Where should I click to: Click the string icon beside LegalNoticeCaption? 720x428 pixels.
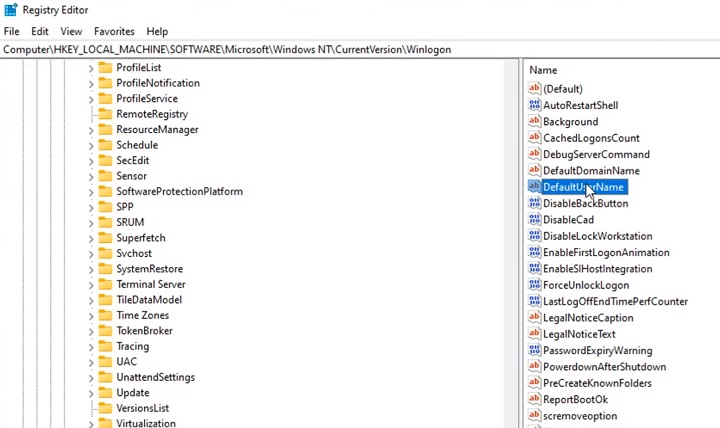pos(534,317)
